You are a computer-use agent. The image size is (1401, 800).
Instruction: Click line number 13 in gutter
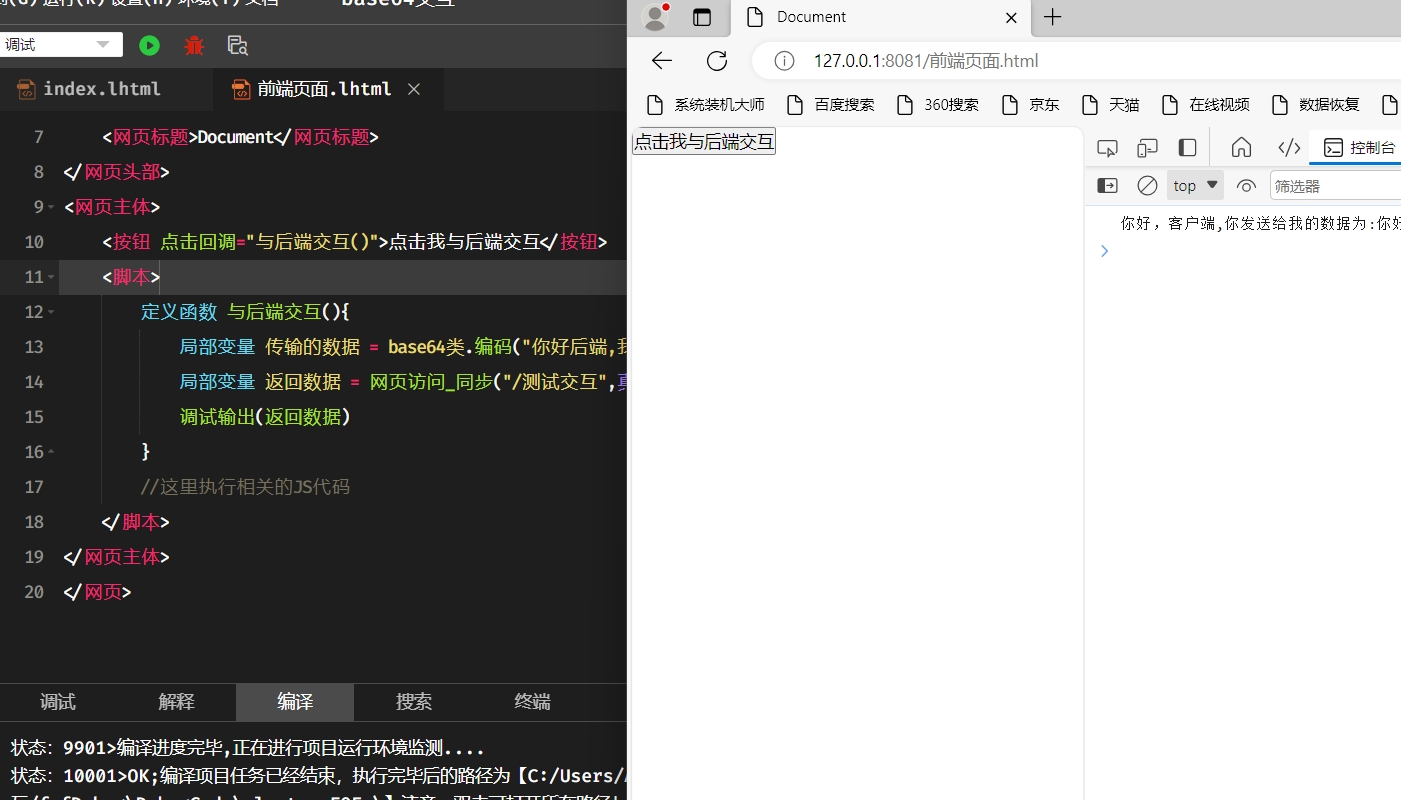tap(34, 347)
